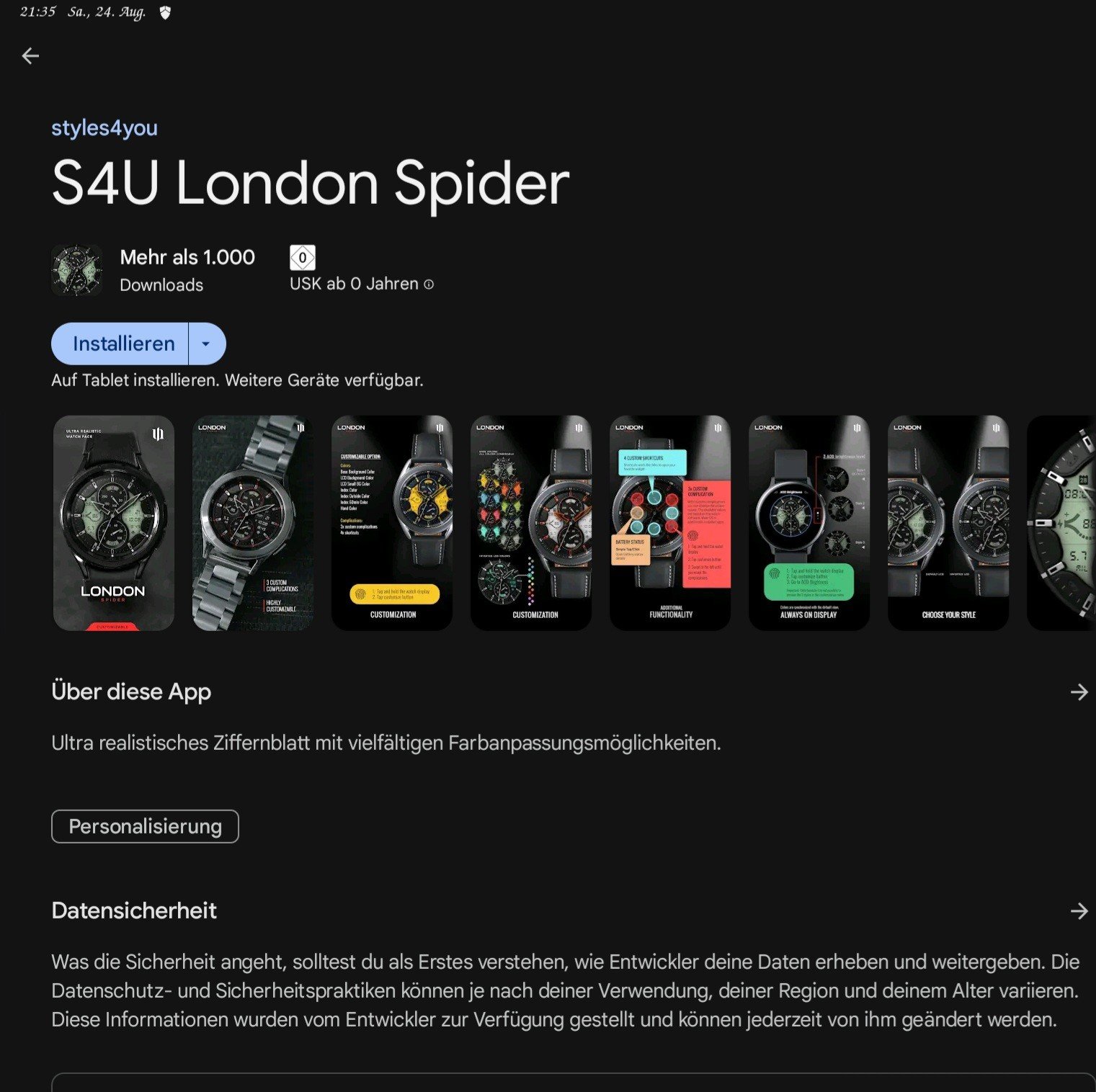Open metal band watch screenshot
Screen dimensions: 1096x1092
pyautogui.click(x=253, y=523)
